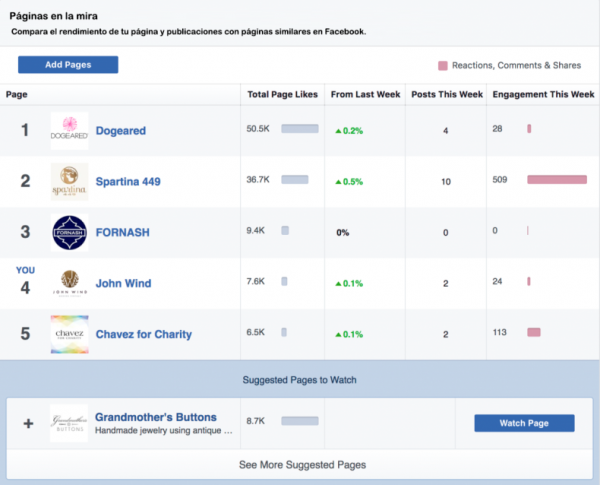Viewport: 600px width, 485px height.
Task: Open the John Wind page link
Action: pos(123,283)
